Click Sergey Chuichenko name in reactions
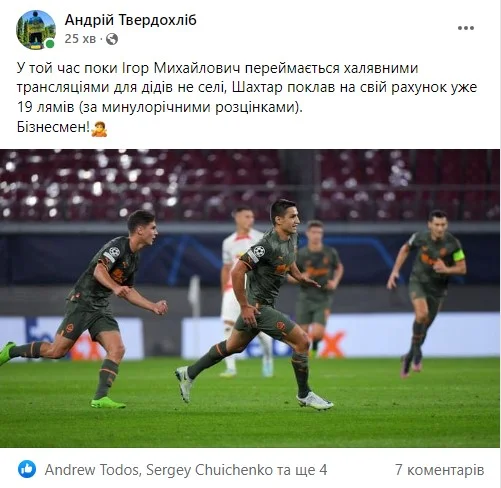The height and width of the screenshot is (488, 501). click(210, 470)
